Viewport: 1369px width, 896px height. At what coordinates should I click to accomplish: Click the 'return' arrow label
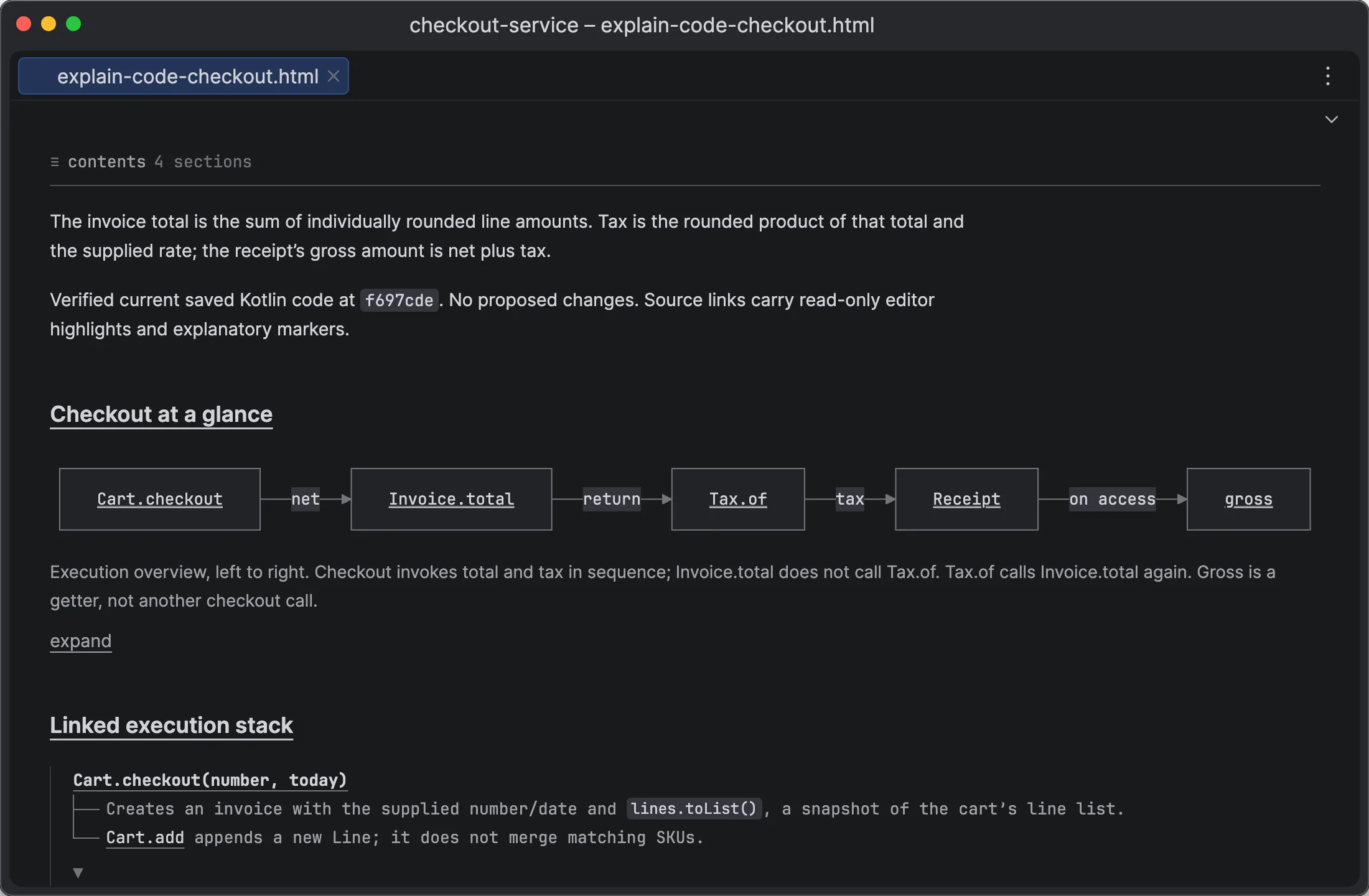point(612,499)
